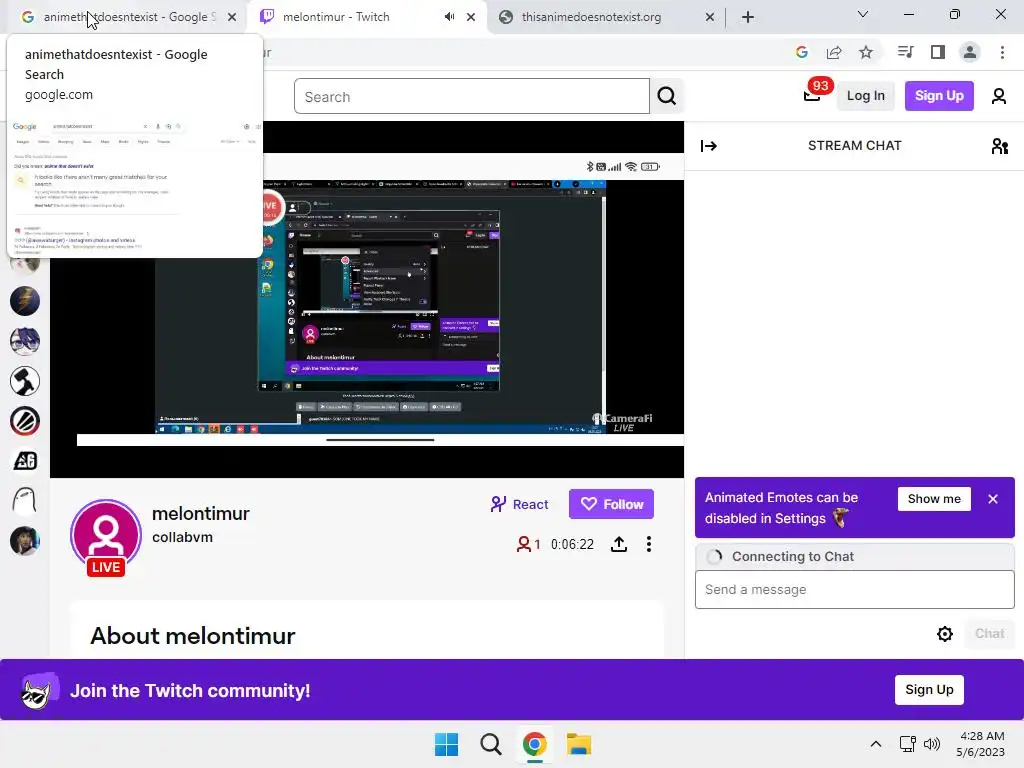Open the network icon in system tray
The width and height of the screenshot is (1024, 768).
point(907,744)
